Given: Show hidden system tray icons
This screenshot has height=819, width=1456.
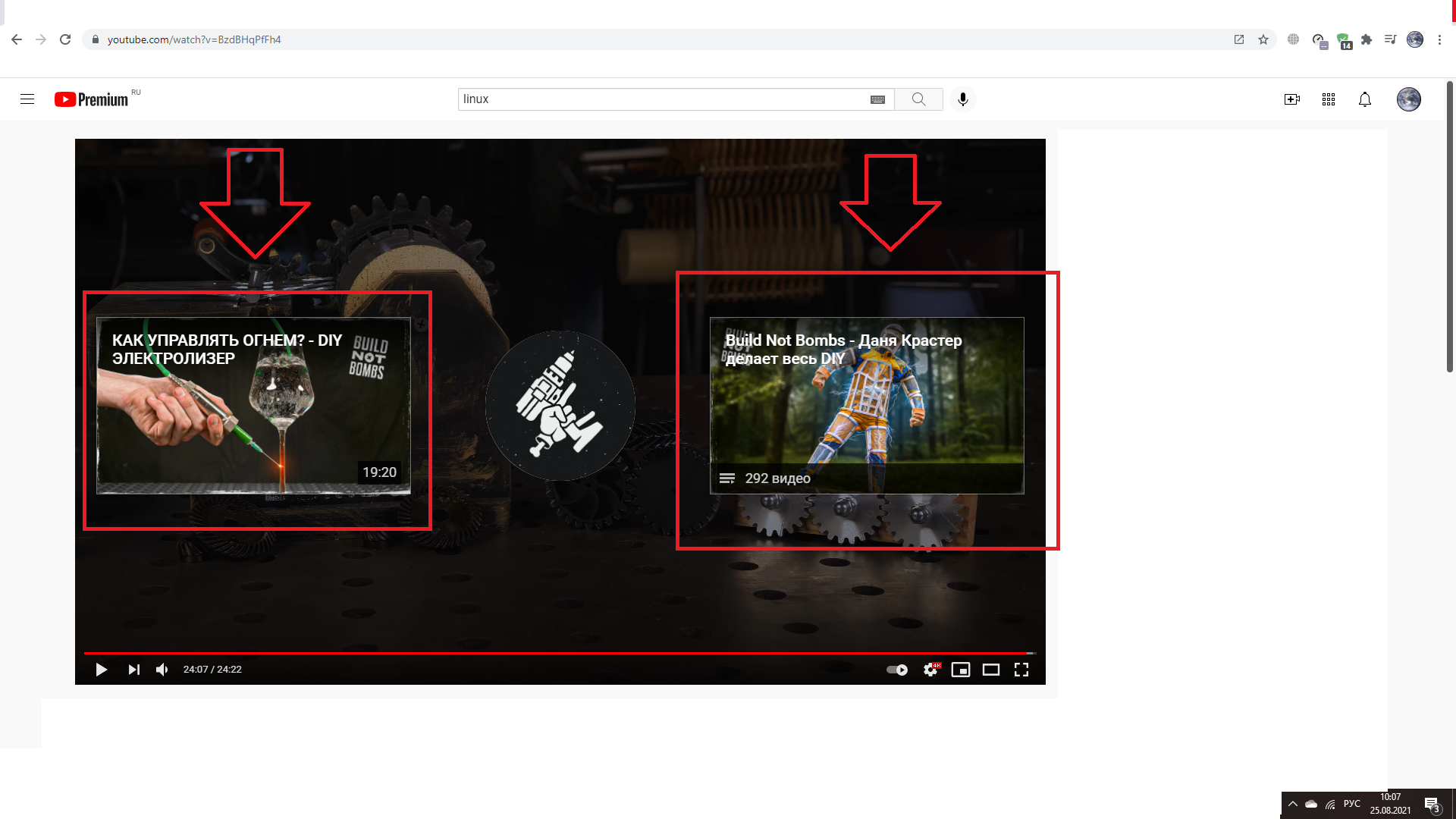Looking at the screenshot, I should pos(1293,804).
